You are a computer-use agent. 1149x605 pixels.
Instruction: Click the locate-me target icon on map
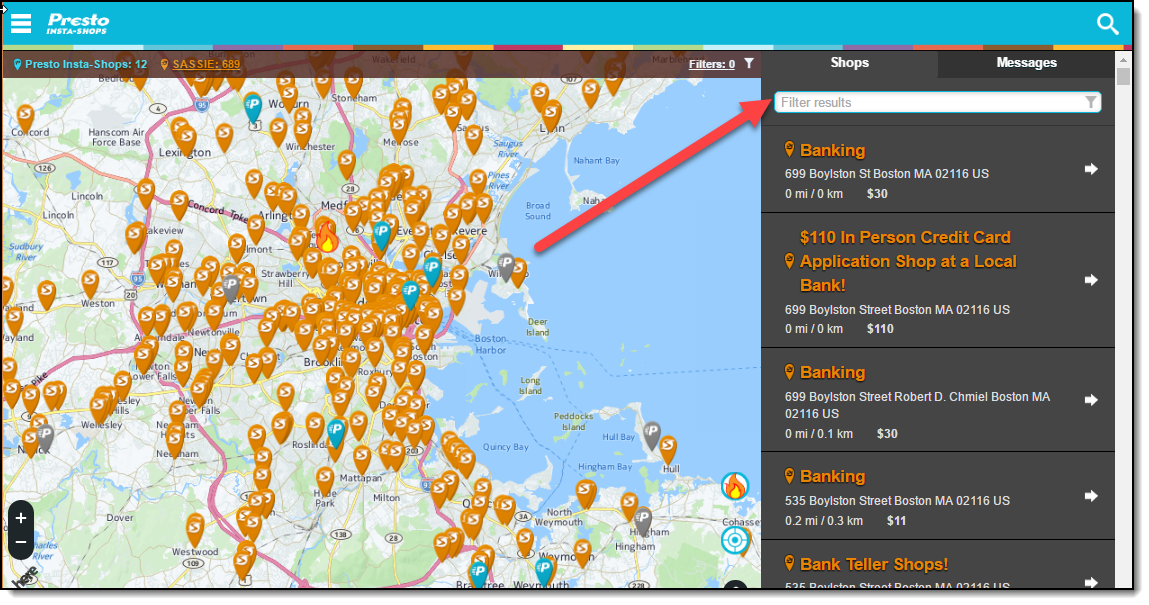(735, 541)
